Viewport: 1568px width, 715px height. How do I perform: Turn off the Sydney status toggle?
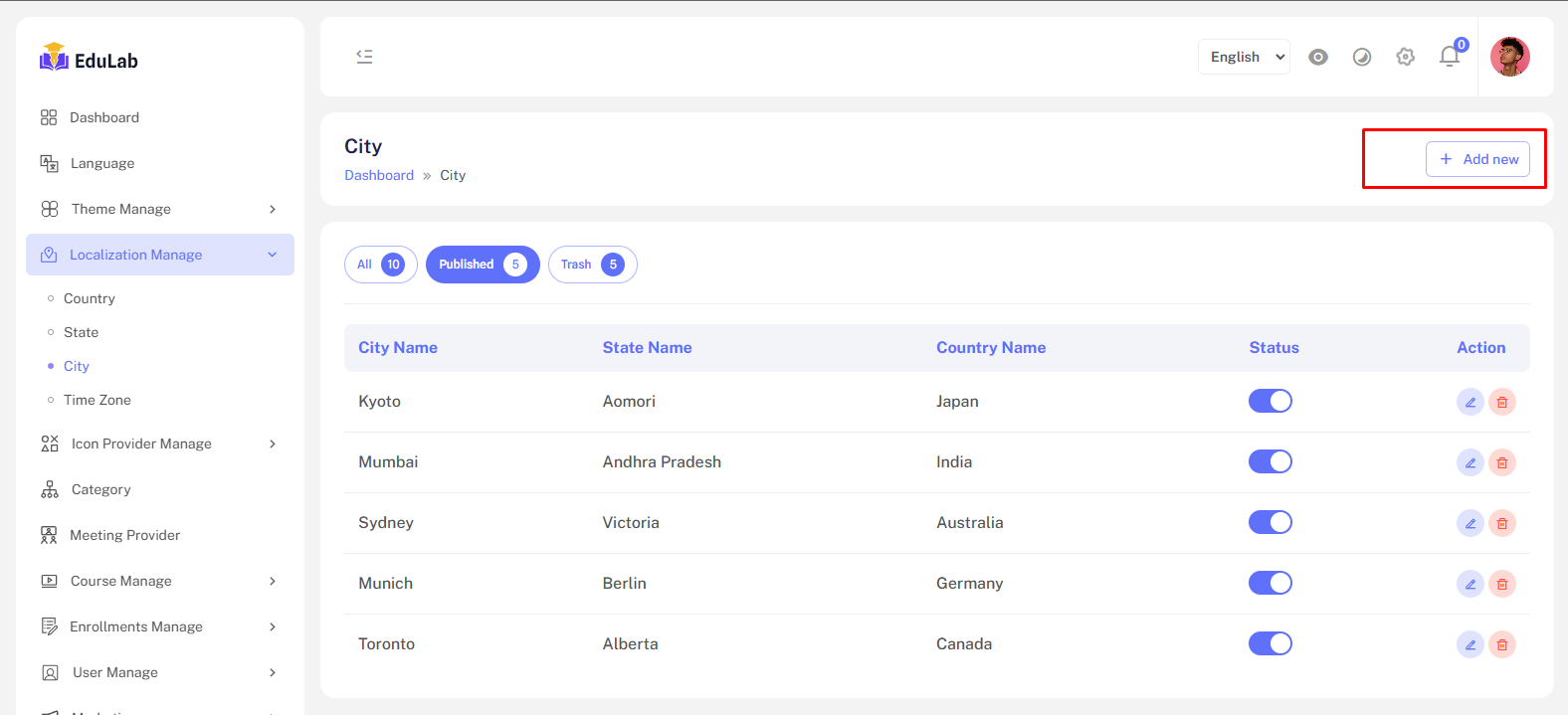[1270, 522]
